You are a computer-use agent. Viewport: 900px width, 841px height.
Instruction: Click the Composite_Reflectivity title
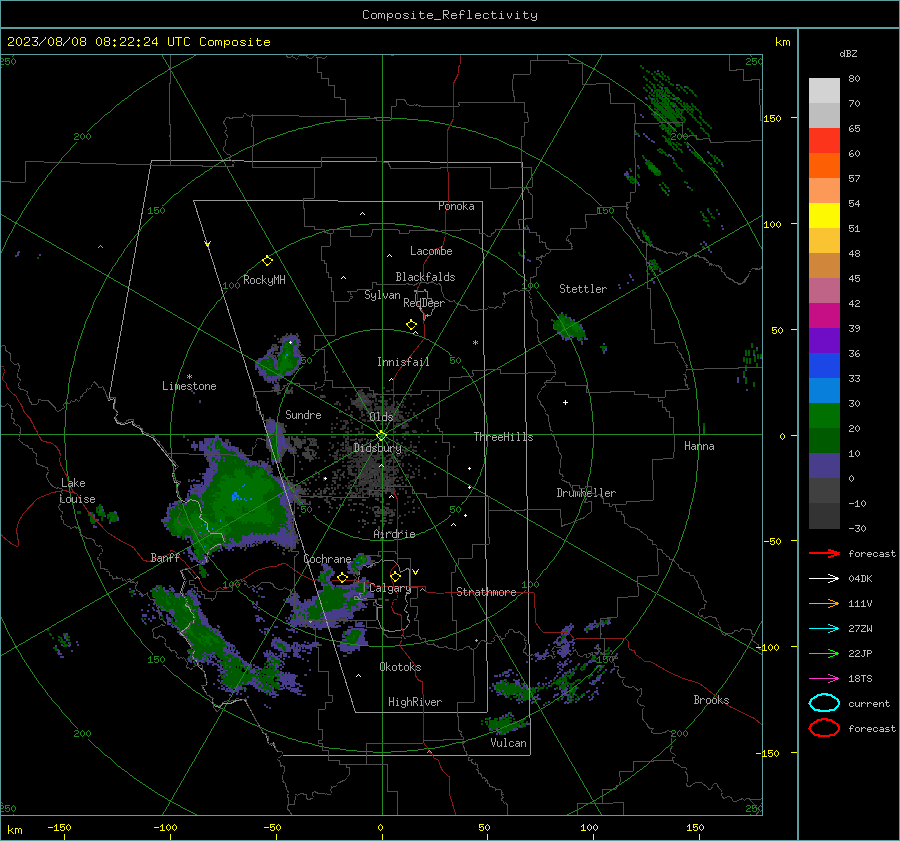[x=450, y=15]
